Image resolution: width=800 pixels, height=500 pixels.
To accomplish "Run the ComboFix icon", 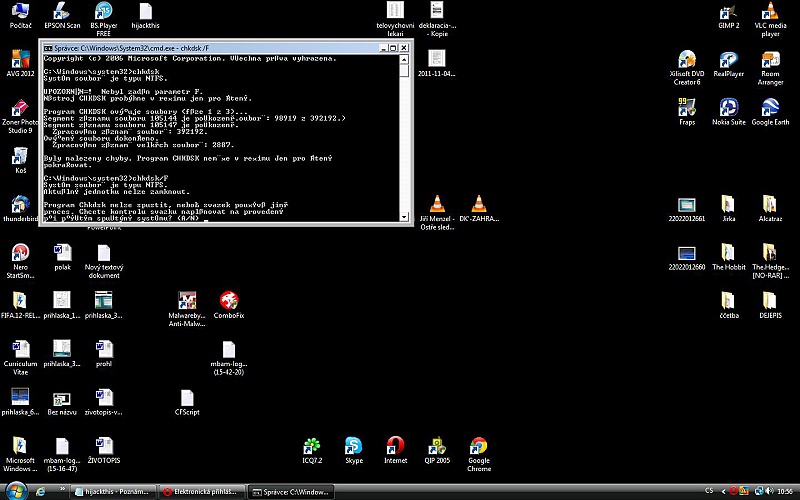I will pos(229,305).
